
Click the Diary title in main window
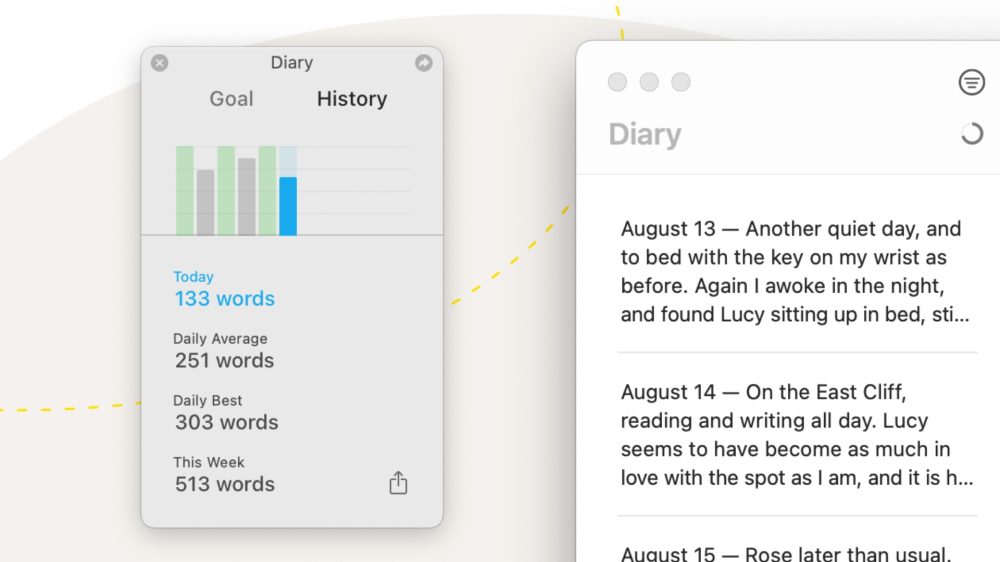pos(645,135)
